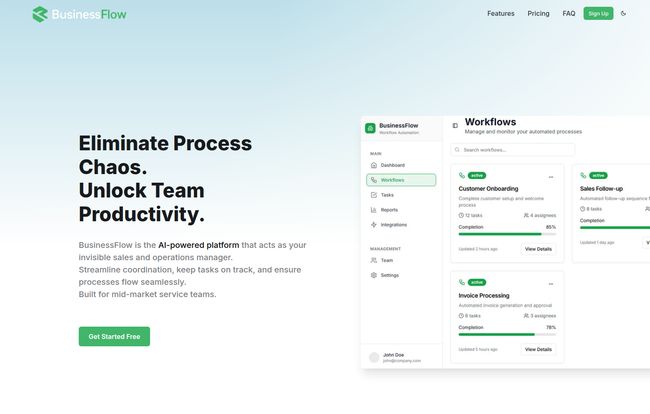
Task: Open Tasks from the sidebar
Action: coord(401,195)
